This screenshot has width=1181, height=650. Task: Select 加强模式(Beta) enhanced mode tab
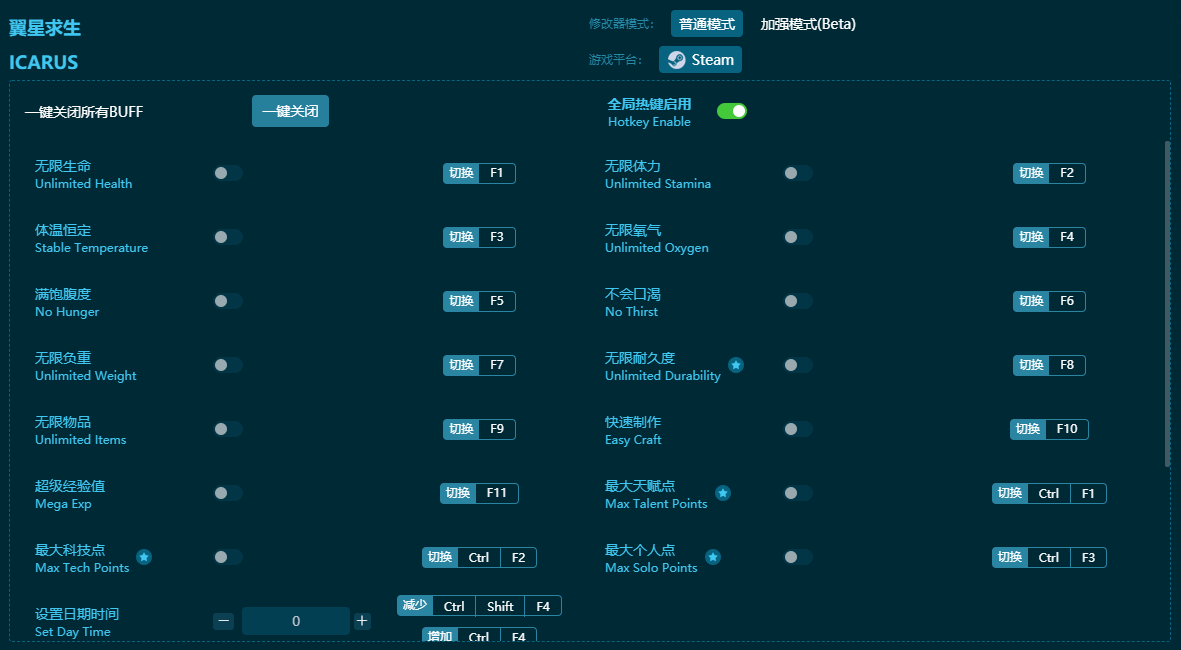click(807, 24)
